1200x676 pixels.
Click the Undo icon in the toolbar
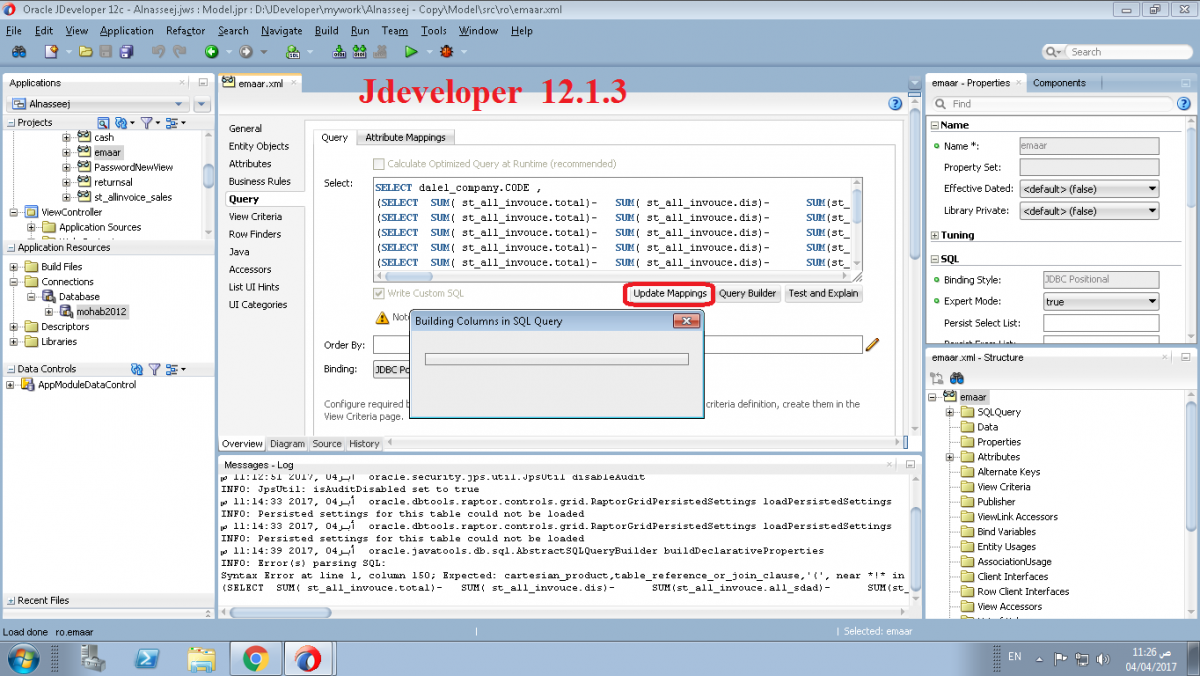click(158, 51)
